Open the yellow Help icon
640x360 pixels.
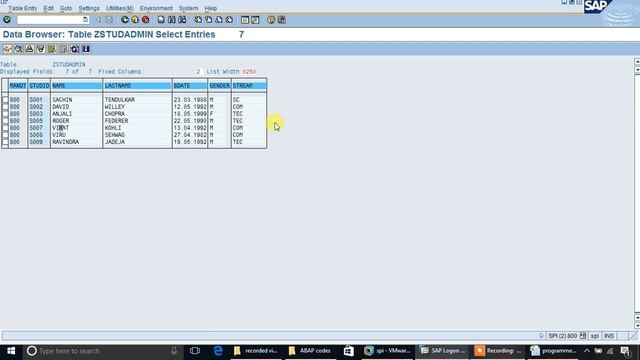(271, 20)
